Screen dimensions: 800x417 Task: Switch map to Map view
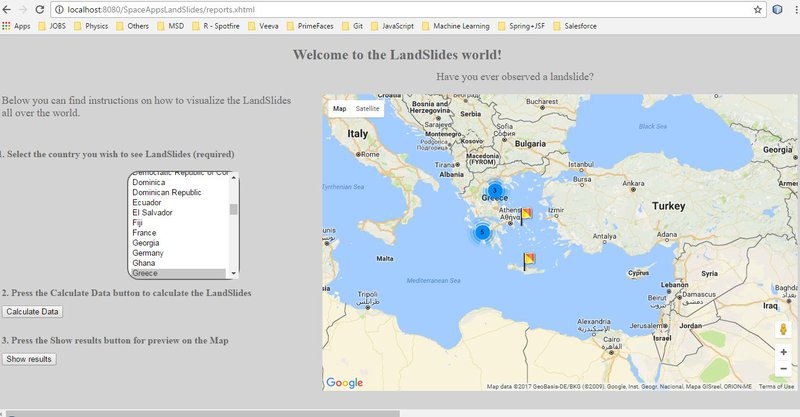(340, 108)
